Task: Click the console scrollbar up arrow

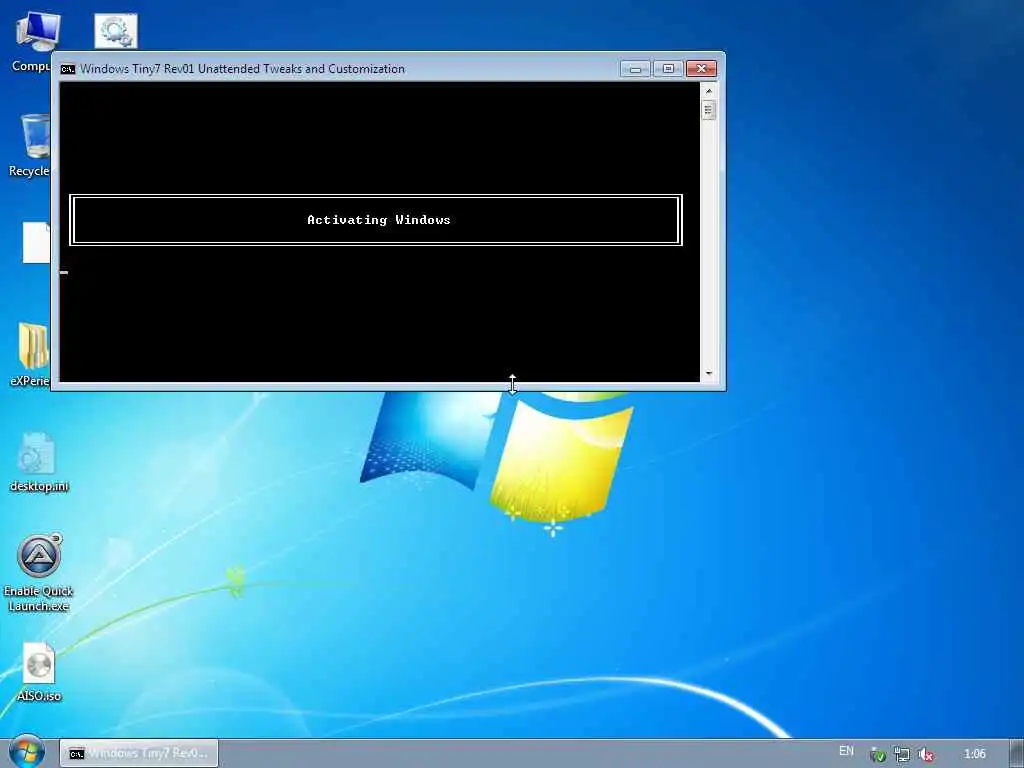Action: click(709, 91)
